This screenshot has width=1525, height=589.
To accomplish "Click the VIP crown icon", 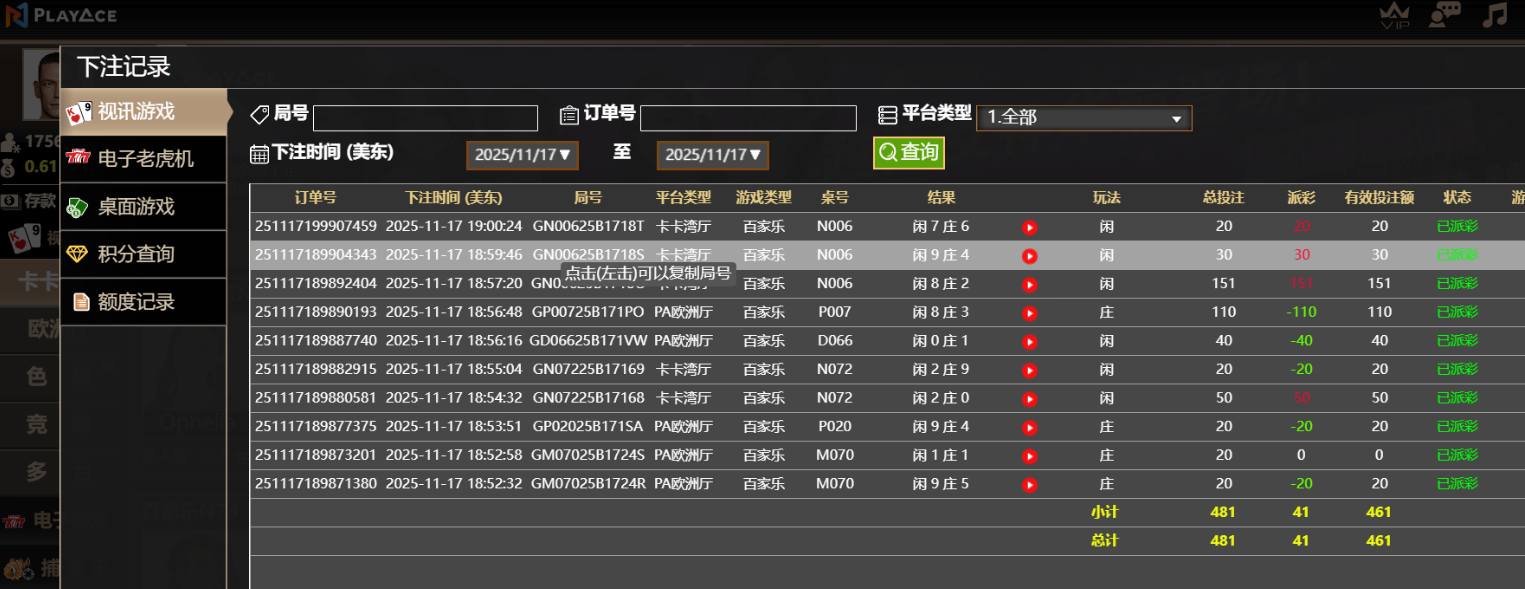I will tap(1392, 16).
